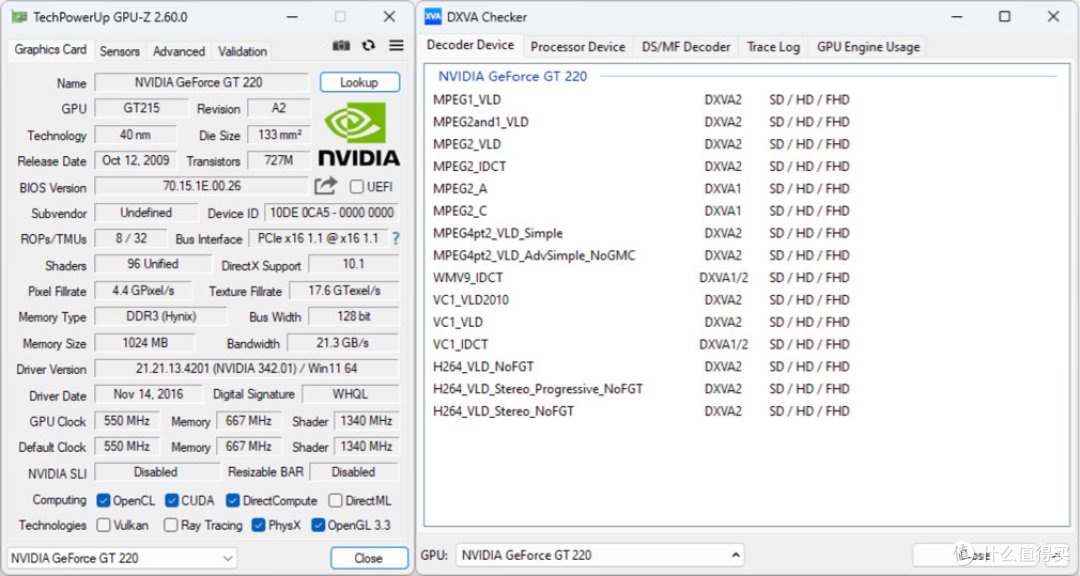Toggle the UEFI checkbox
This screenshot has width=1080, height=576.
pos(357,187)
